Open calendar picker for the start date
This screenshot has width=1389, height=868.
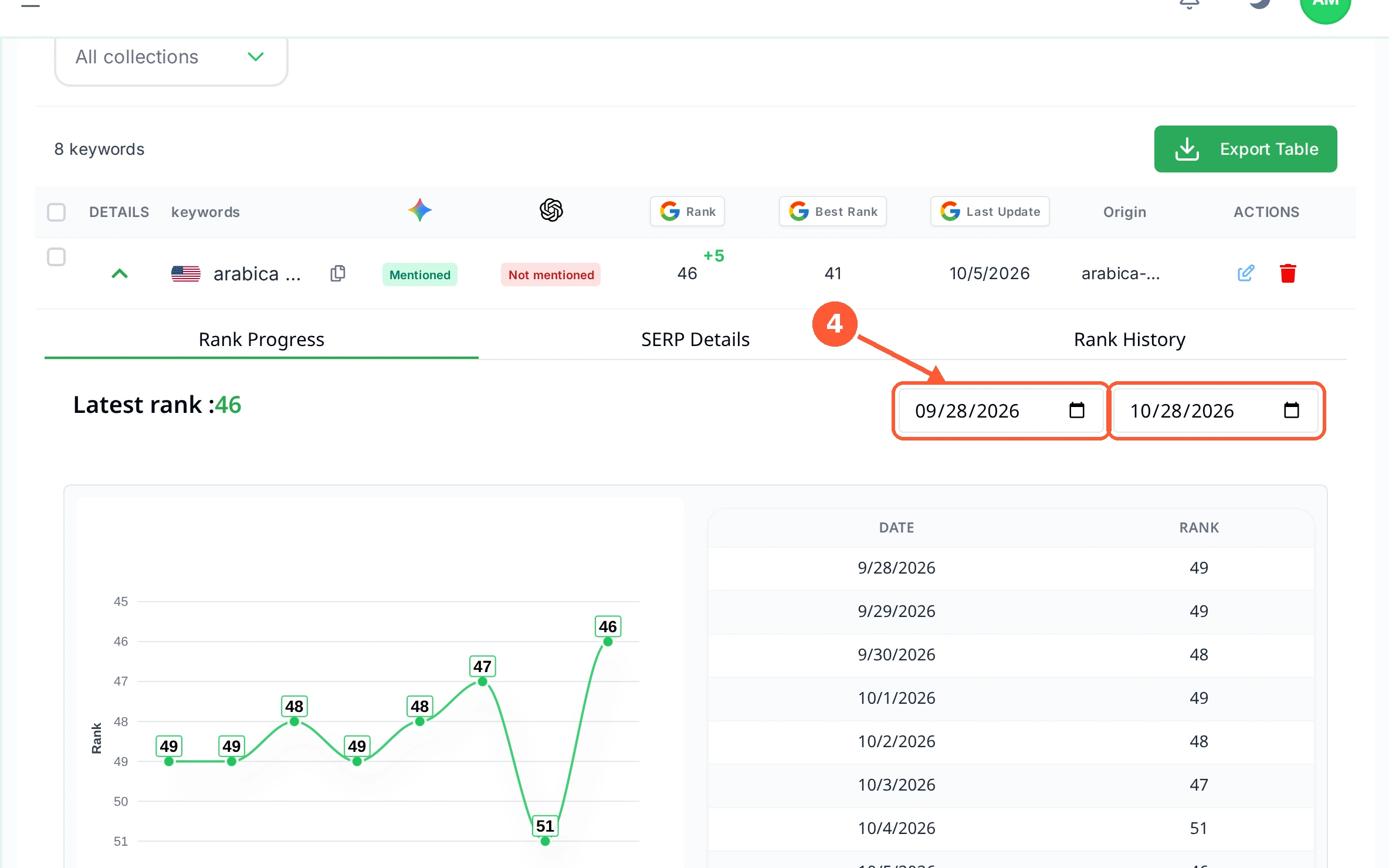click(1077, 411)
